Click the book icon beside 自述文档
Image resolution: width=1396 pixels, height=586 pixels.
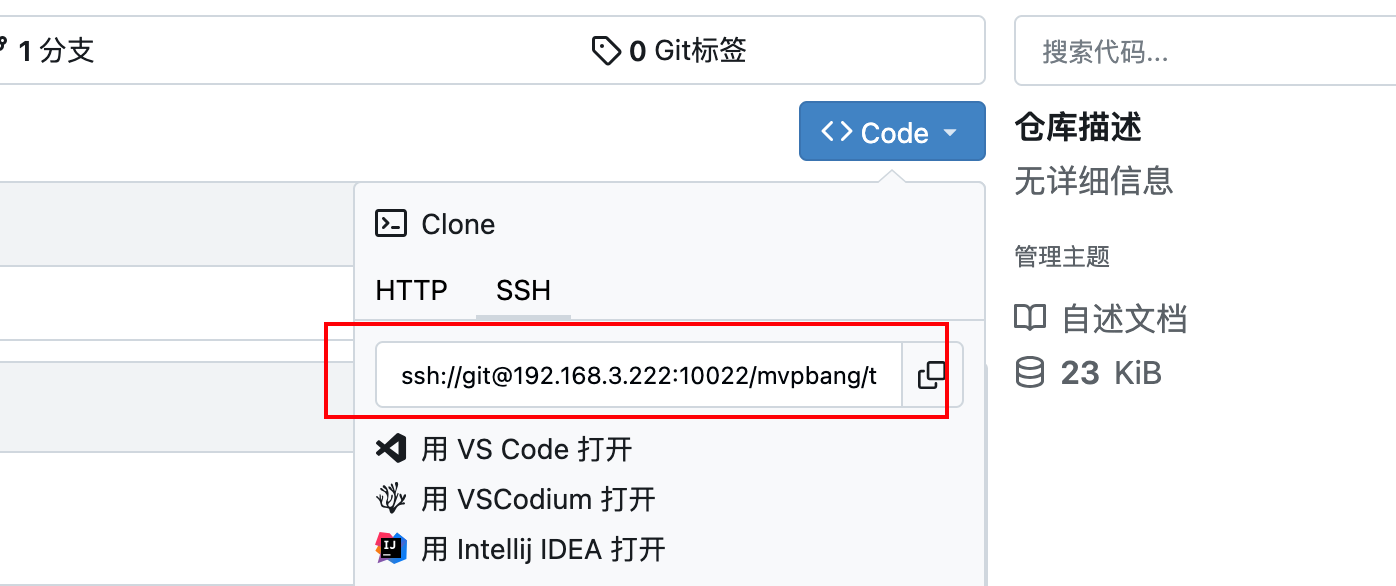[x=1030, y=319]
